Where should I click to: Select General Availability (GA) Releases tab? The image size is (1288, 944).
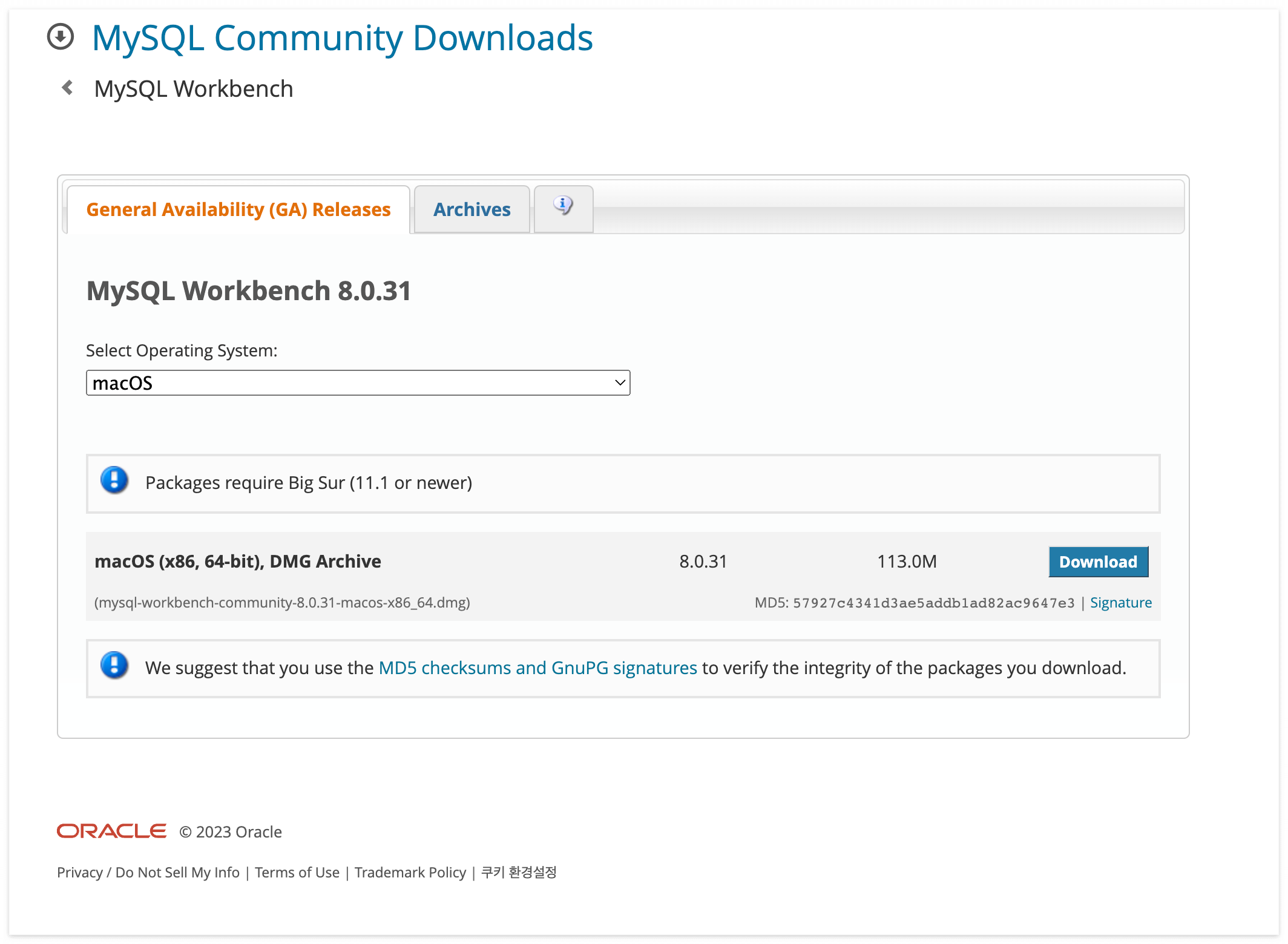click(x=238, y=209)
